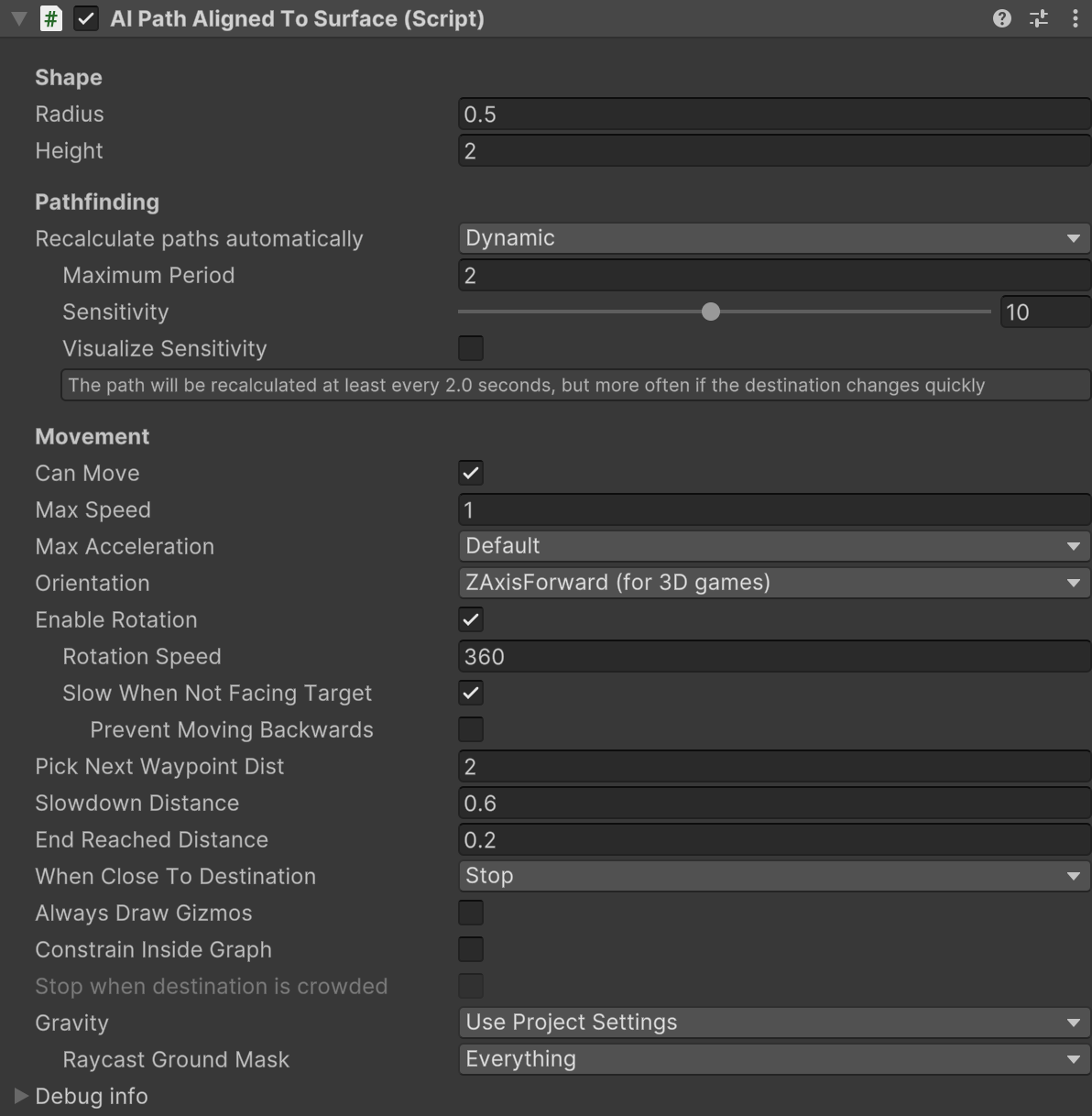This screenshot has width=1092, height=1116.
Task: Enable Visualize Sensitivity
Action: pyautogui.click(x=470, y=348)
